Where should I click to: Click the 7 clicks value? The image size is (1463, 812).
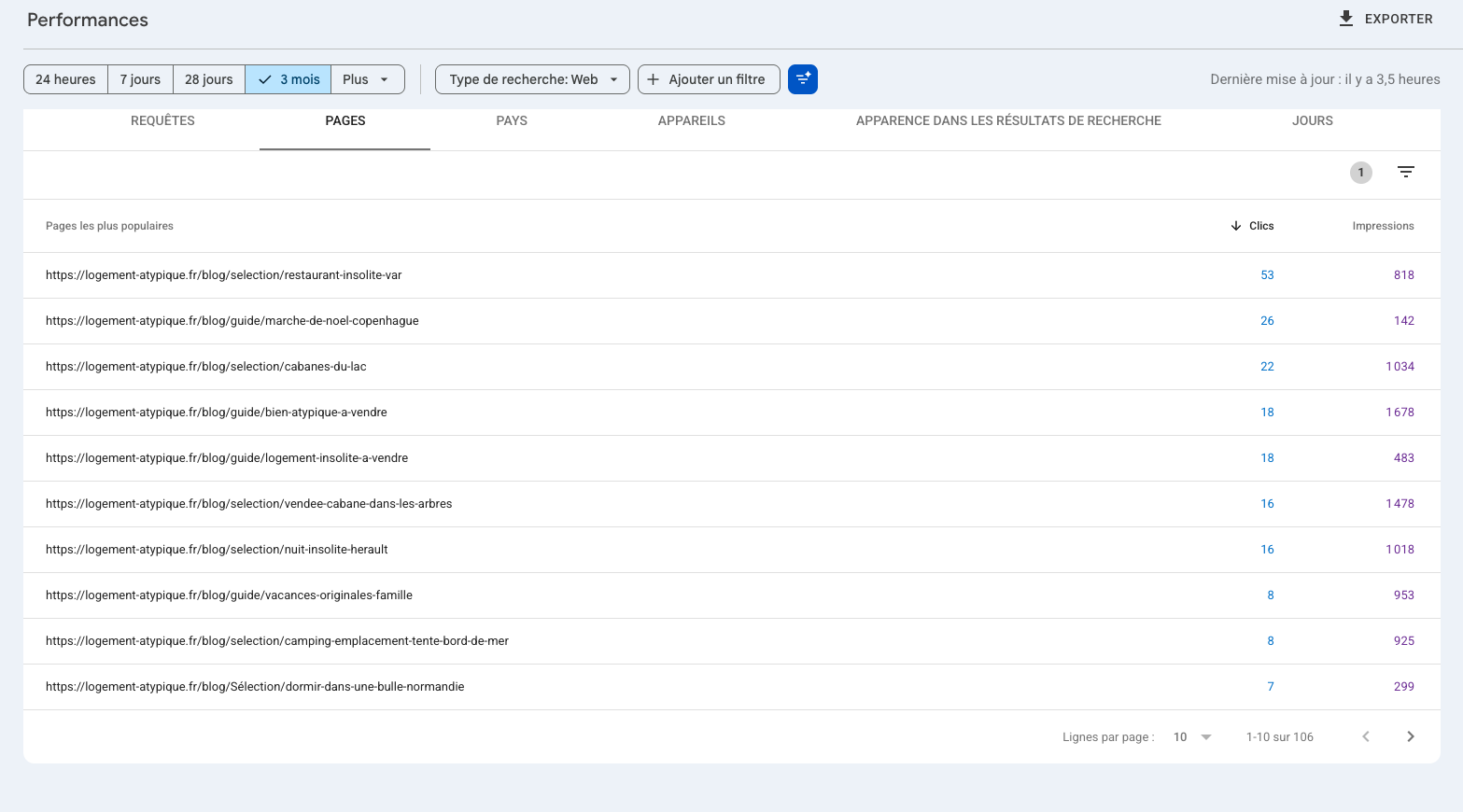1271,687
